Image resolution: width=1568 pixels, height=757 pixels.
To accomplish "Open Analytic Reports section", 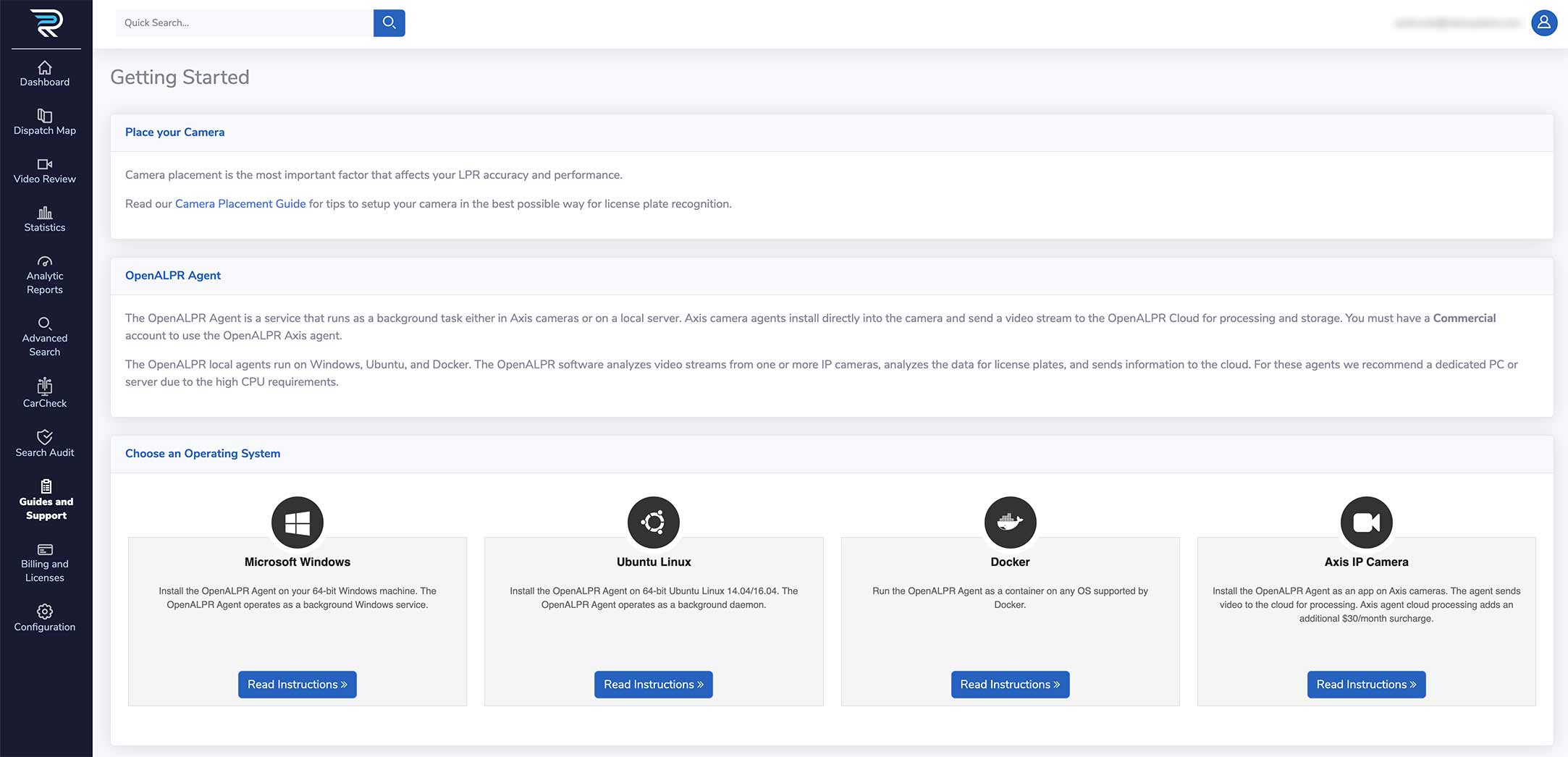I will [45, 275].
